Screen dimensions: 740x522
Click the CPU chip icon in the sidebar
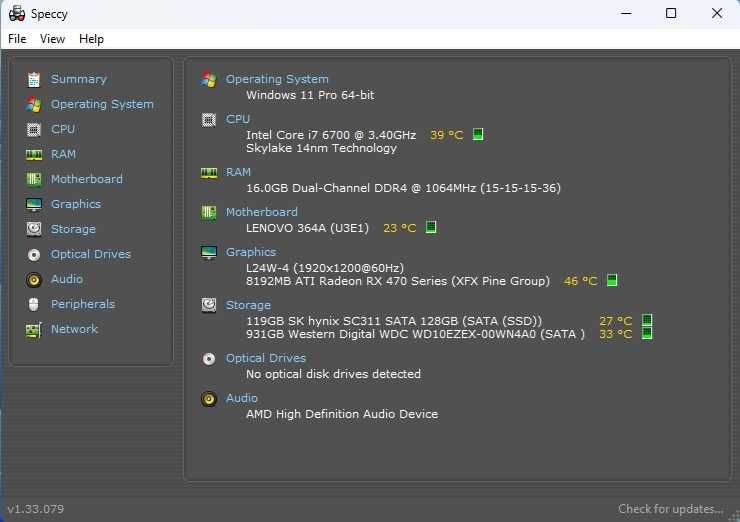[34, 129]
